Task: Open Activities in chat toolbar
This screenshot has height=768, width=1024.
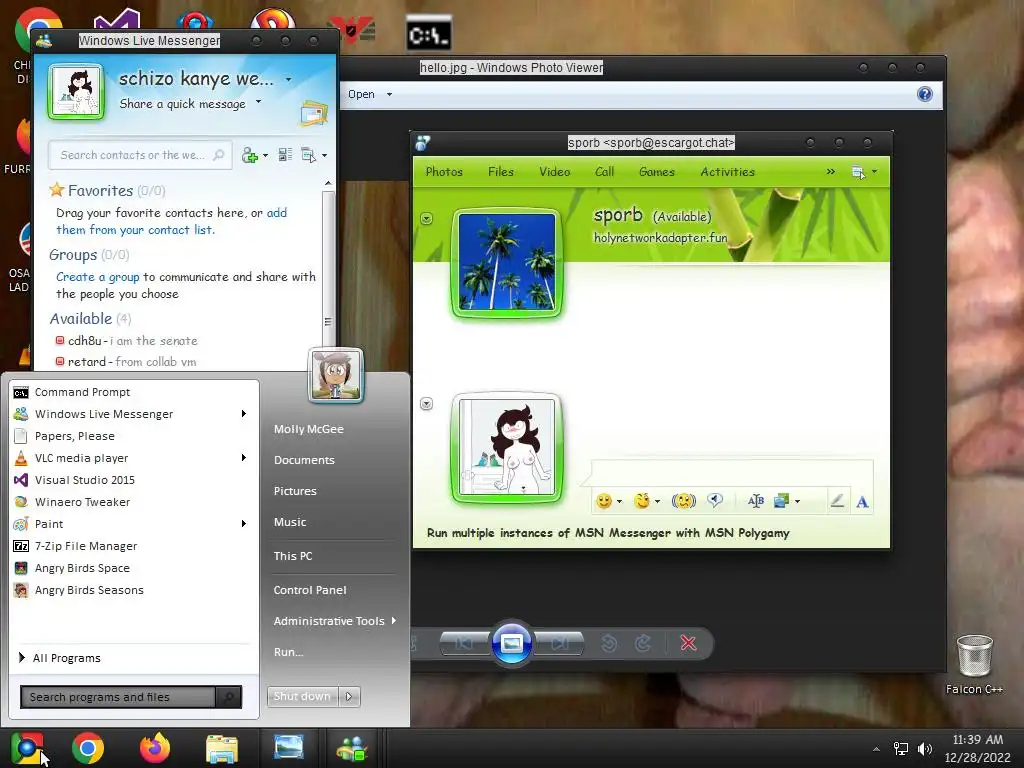Action: 728,172
